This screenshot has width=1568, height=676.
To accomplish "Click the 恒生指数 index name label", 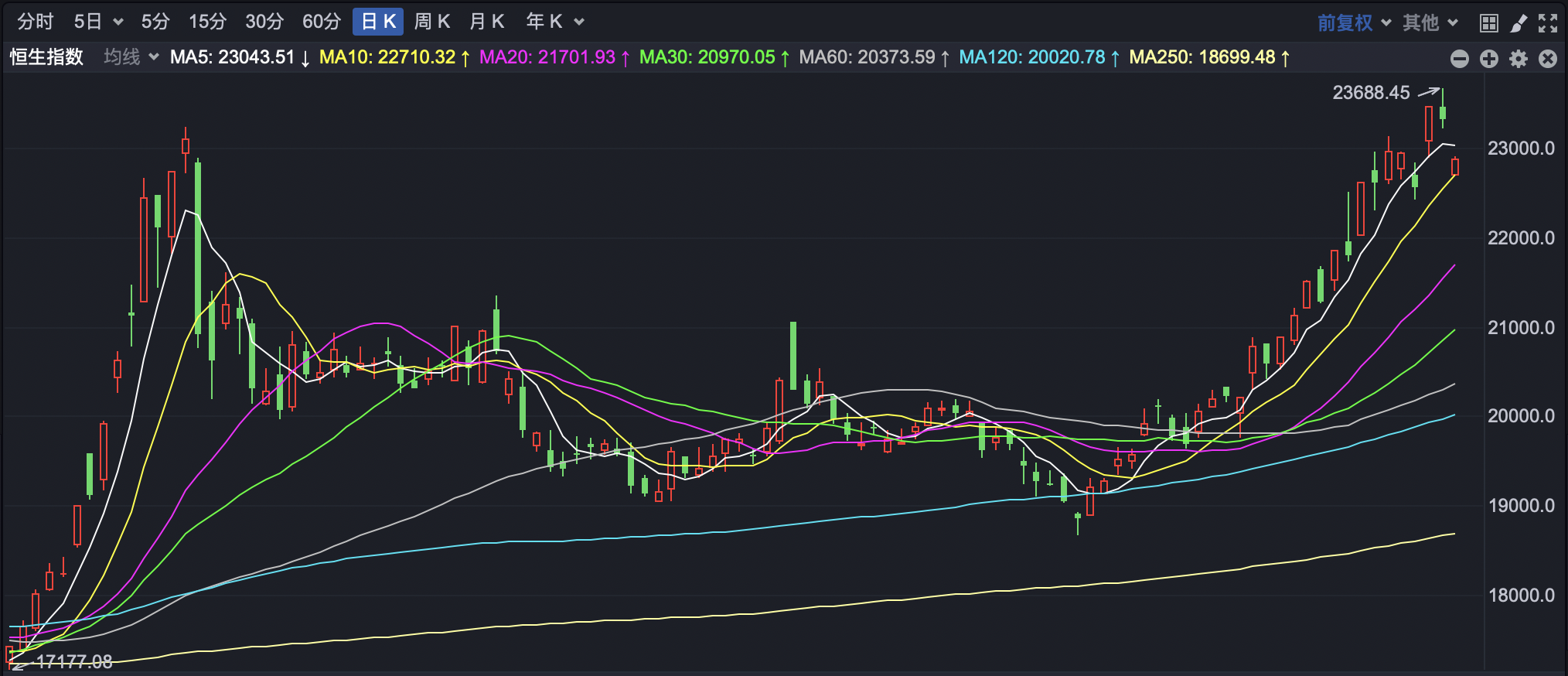I will click(x=46, y=57).
